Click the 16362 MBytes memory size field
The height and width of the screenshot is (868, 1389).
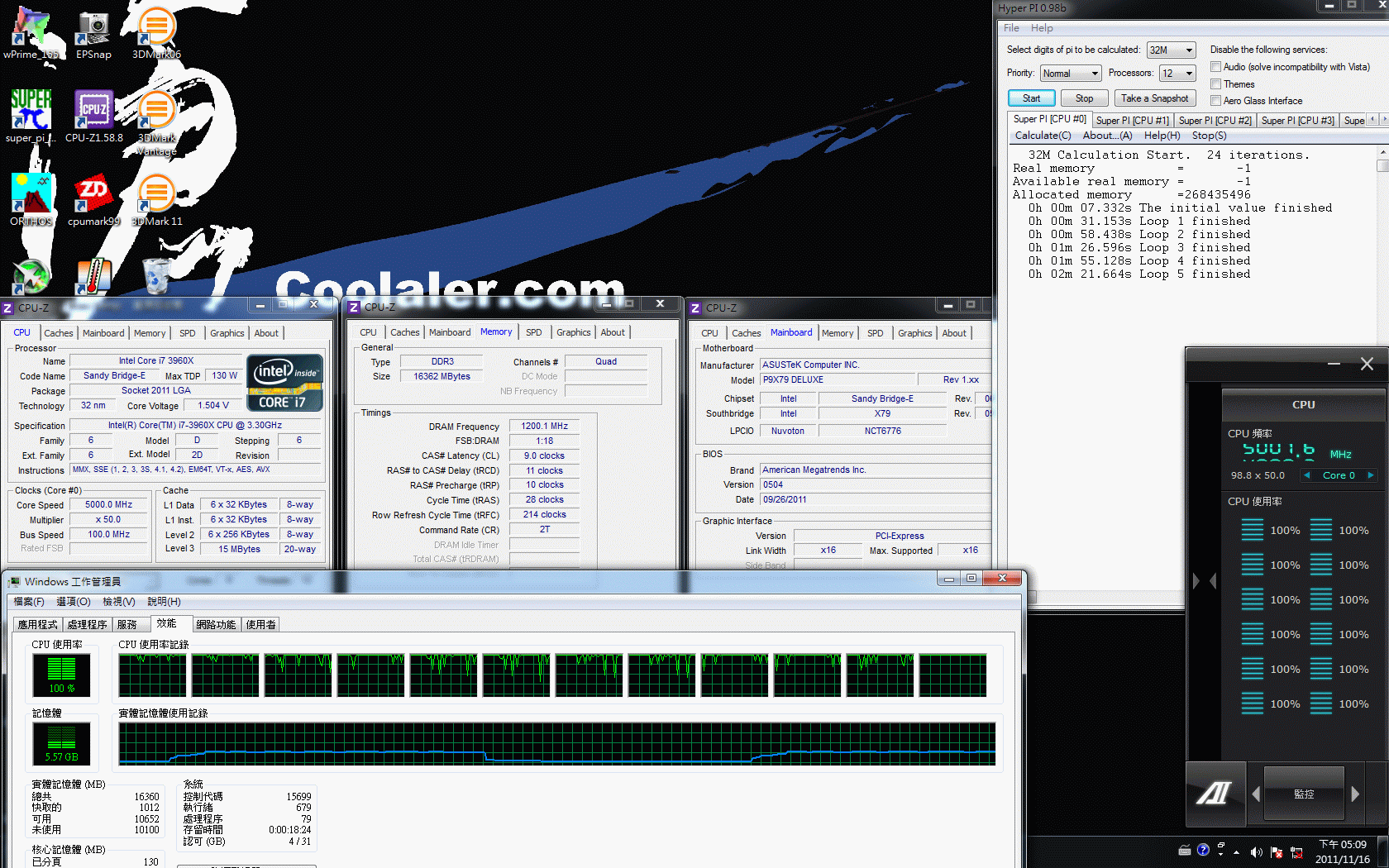click(442, 377)
